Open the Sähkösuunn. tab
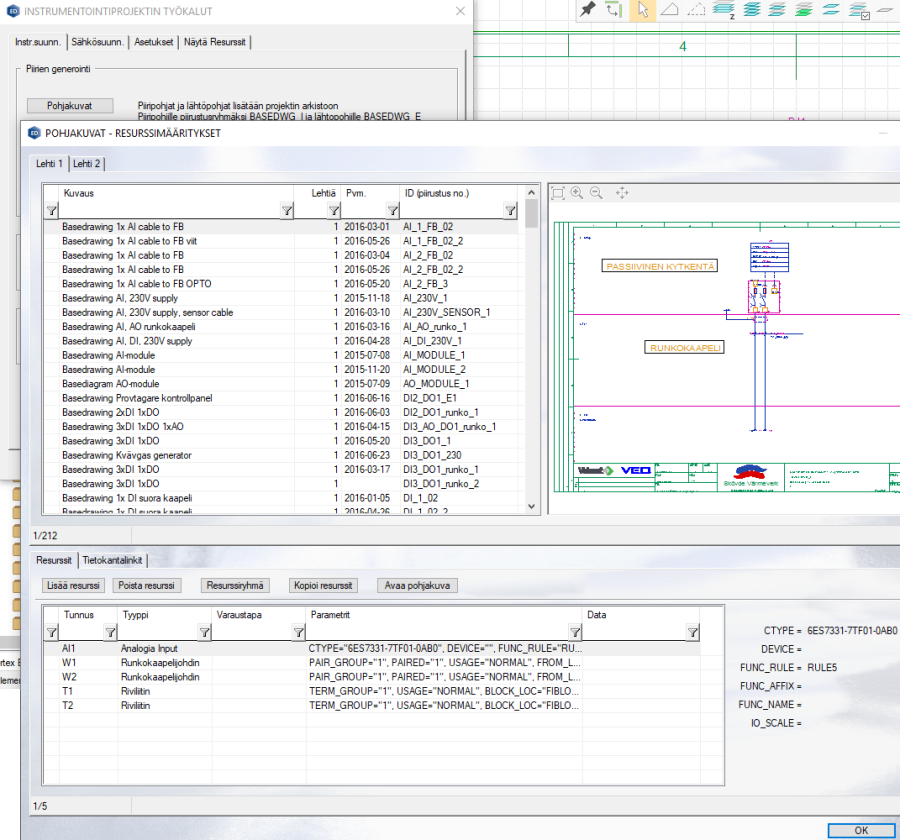The image size is (900, 840). click(x=98, y=42)
